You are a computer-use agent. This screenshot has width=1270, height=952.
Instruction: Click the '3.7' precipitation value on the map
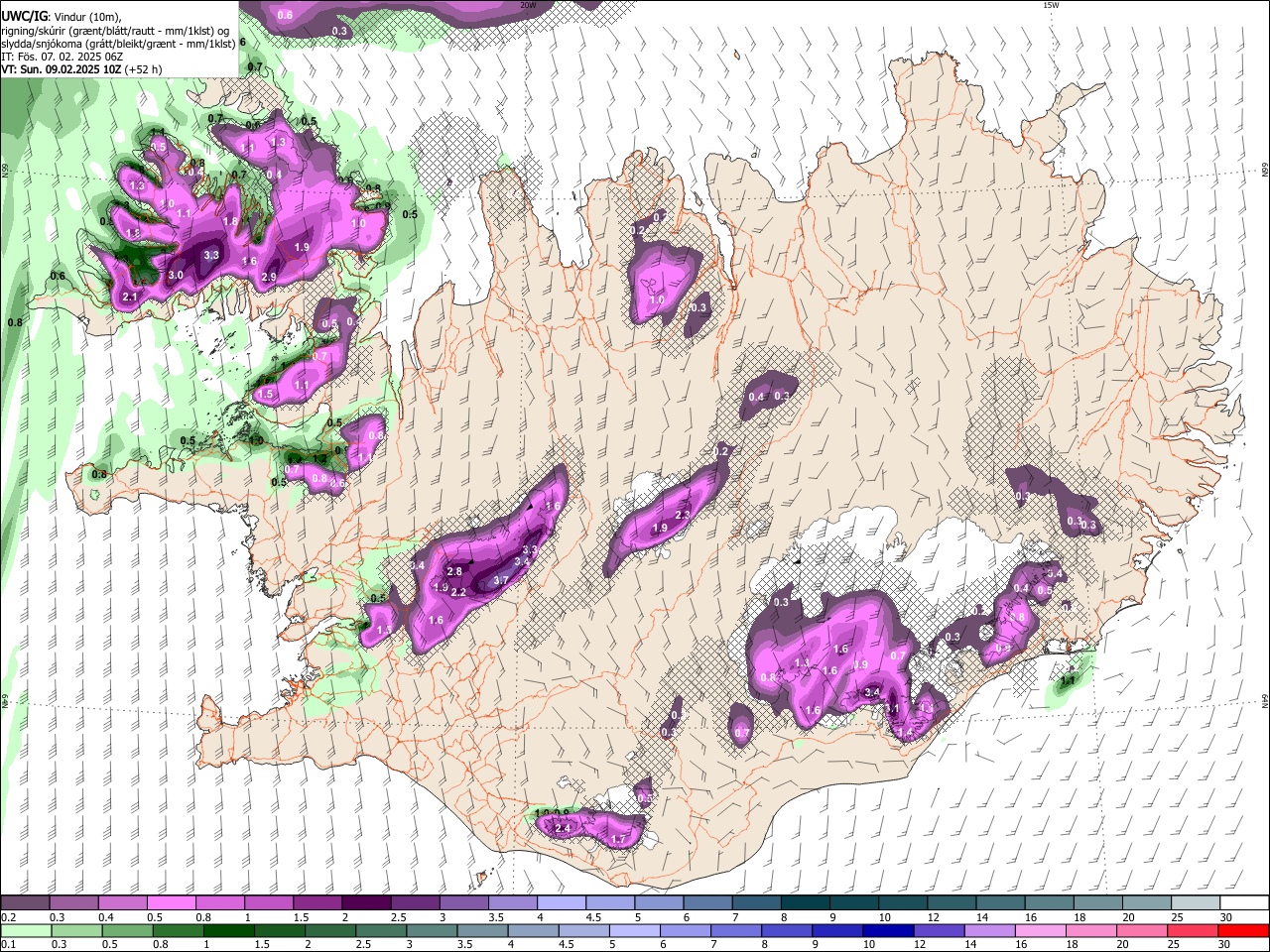click(501, 581)
